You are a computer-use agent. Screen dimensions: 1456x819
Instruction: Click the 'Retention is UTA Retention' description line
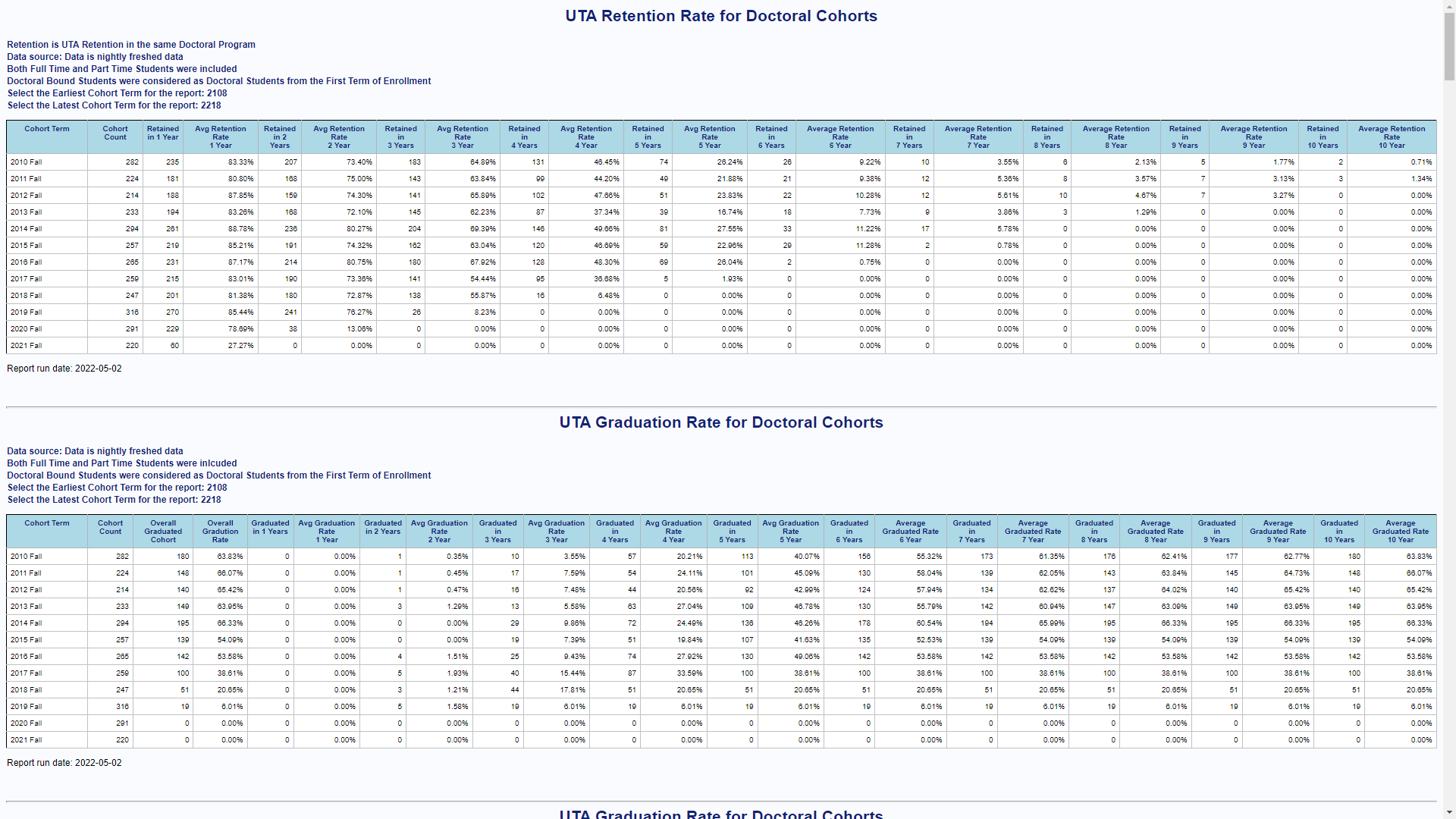click(131, 45)
